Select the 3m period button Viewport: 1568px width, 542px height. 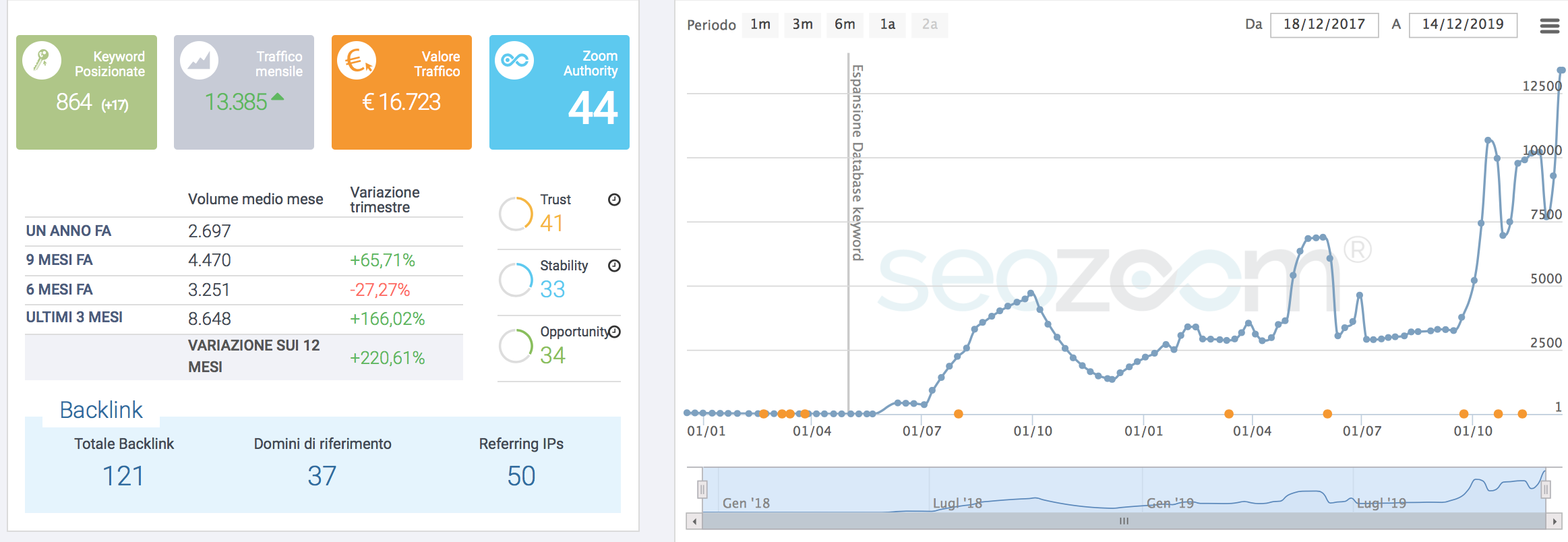tap(802, 25)
